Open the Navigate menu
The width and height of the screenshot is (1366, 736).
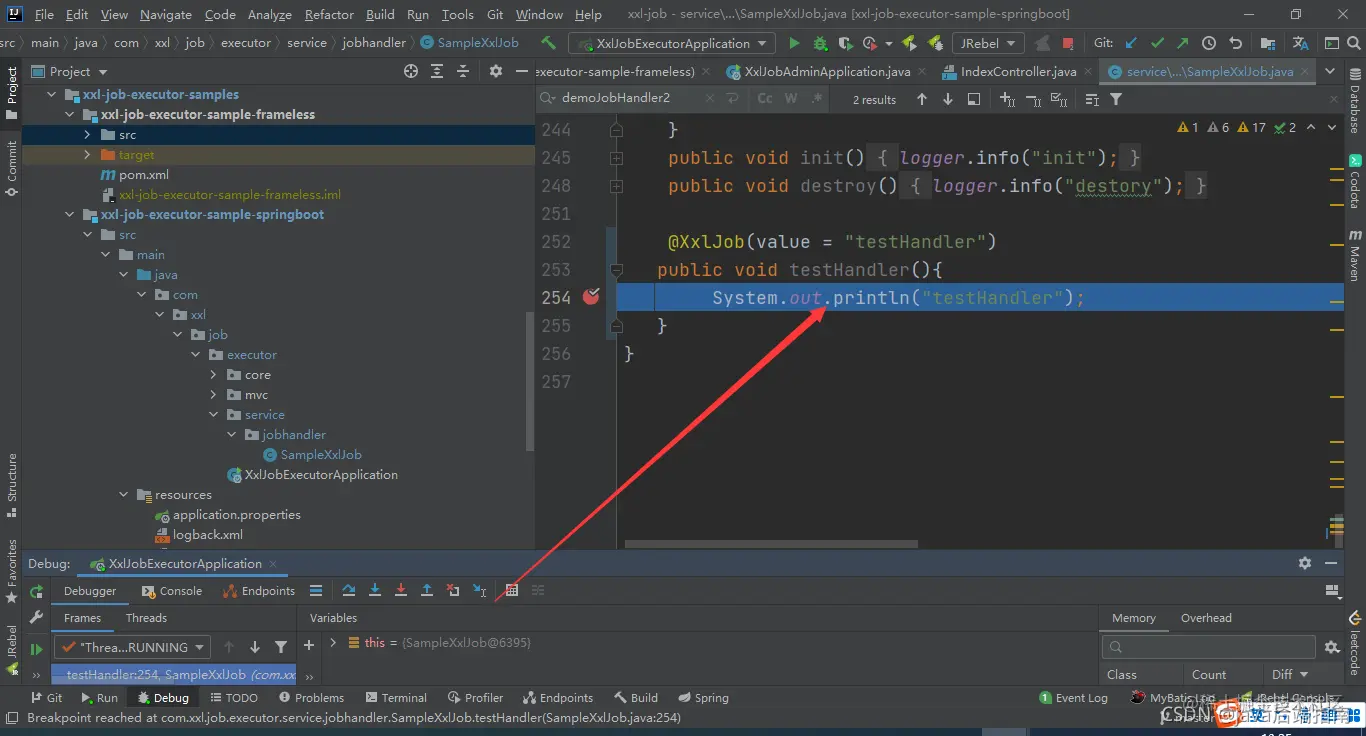(x=166, y=15)
